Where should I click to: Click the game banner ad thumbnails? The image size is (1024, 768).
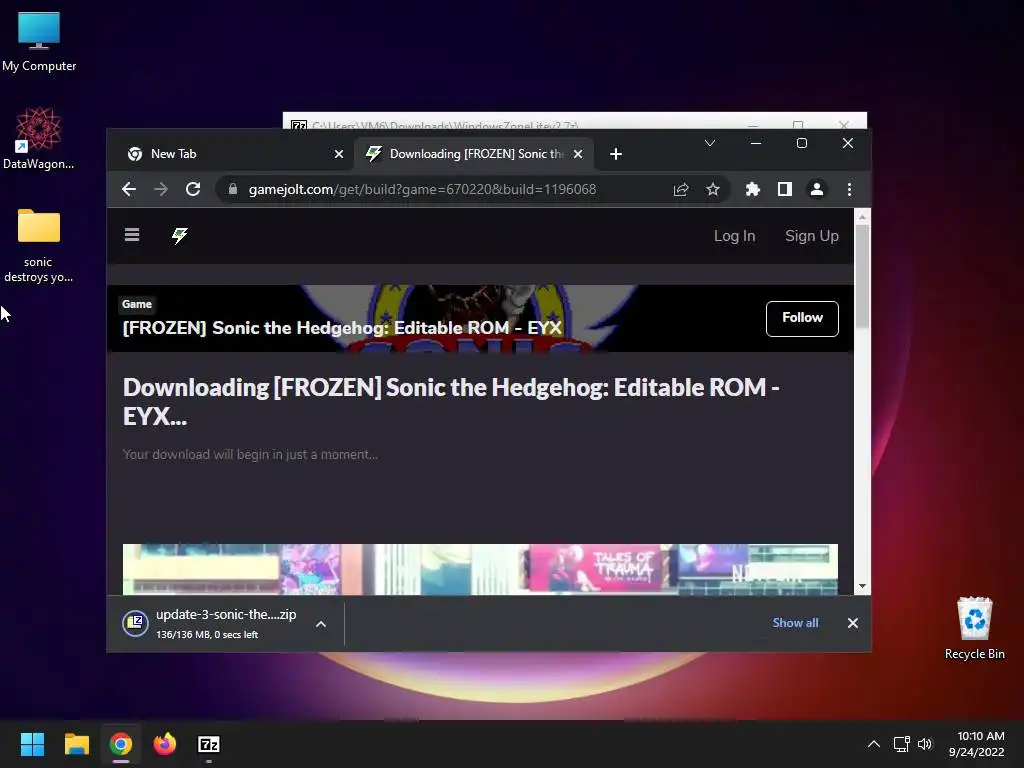[480, 569]
